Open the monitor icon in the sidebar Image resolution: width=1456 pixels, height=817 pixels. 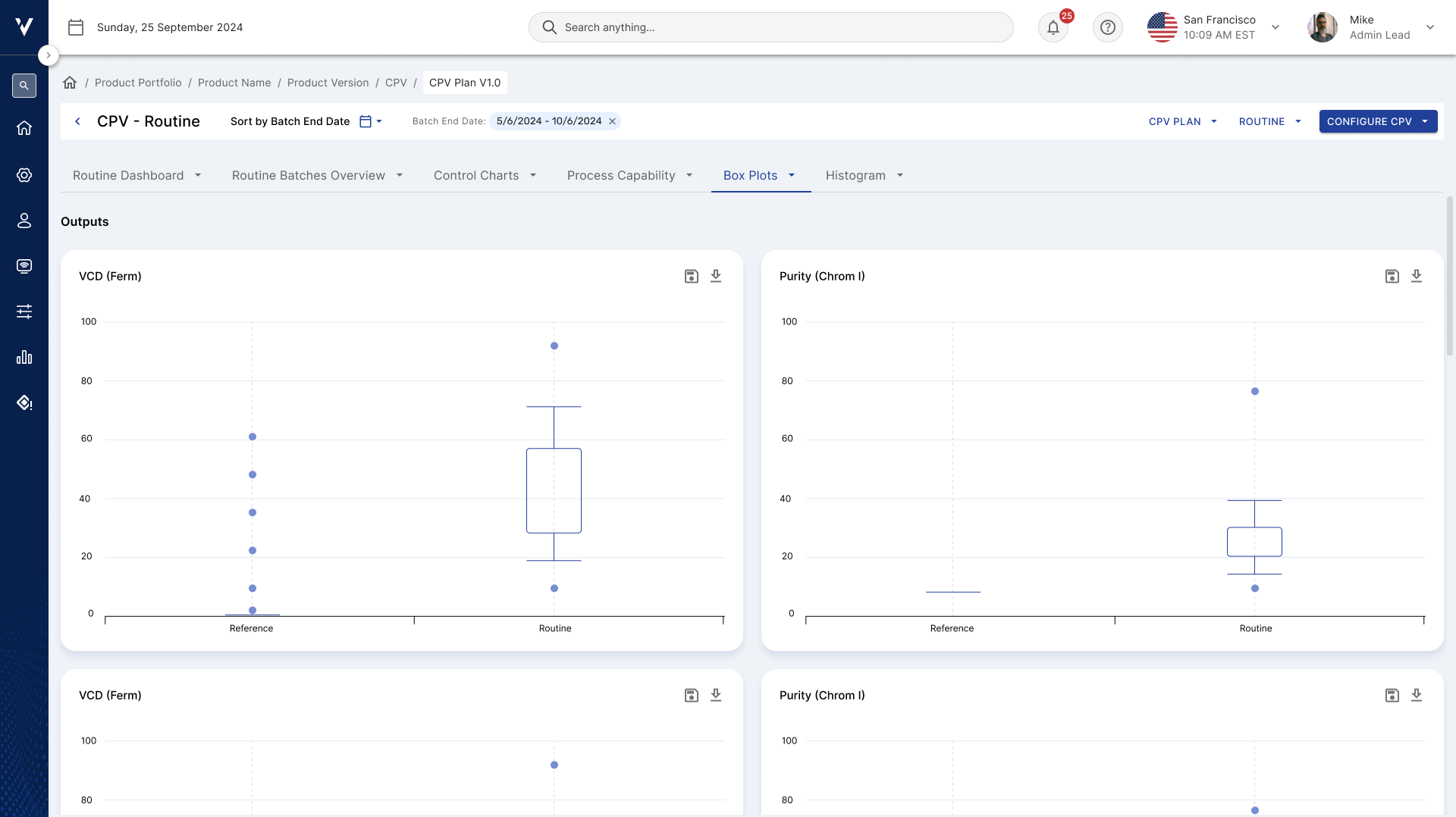click(24, 266)
